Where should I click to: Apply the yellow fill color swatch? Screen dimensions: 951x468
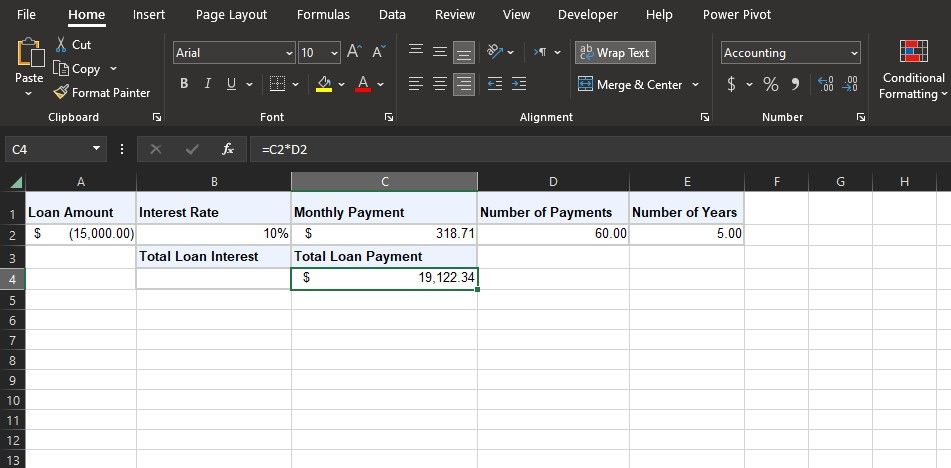(324, 85)
